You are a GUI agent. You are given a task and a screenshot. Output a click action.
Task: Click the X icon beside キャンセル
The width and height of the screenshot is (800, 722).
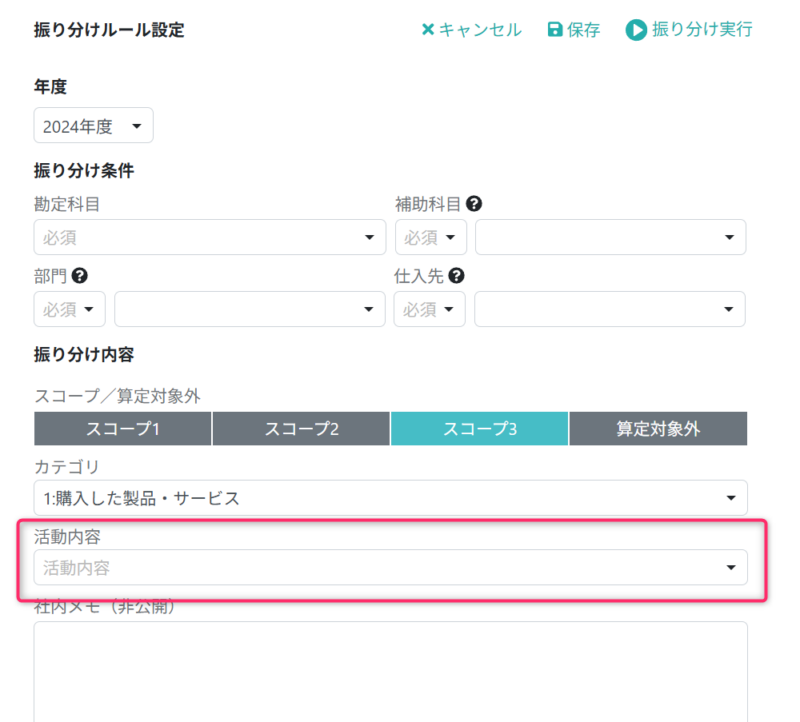[x=430, y=30]
